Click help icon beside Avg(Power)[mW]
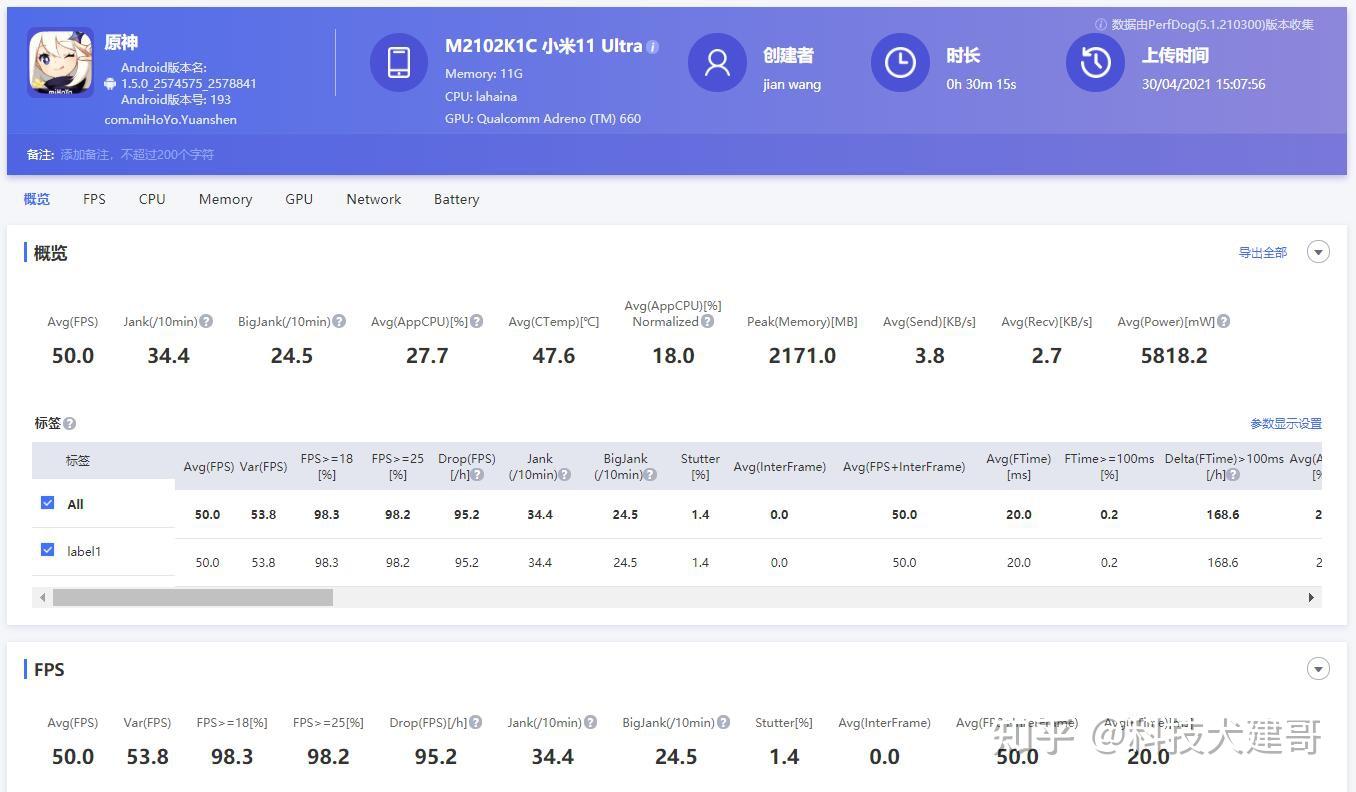Screen dimensions: 1356x792 point(1224,321)
